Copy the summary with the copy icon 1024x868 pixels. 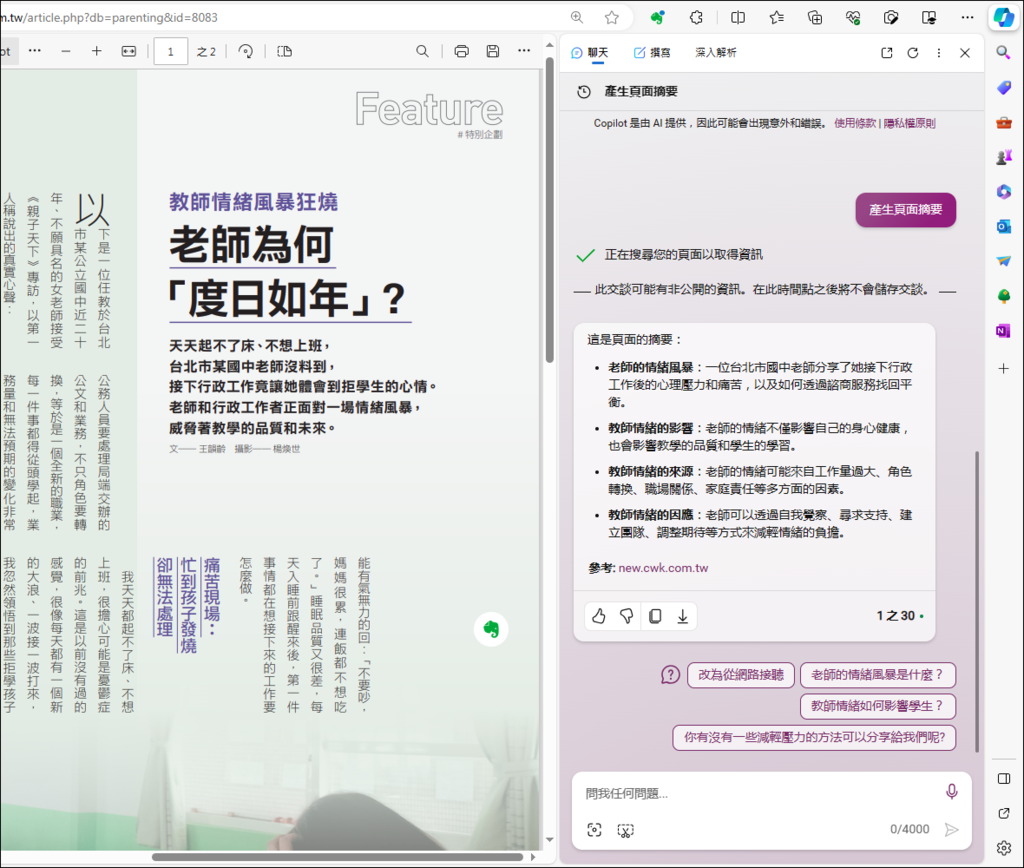655,616
